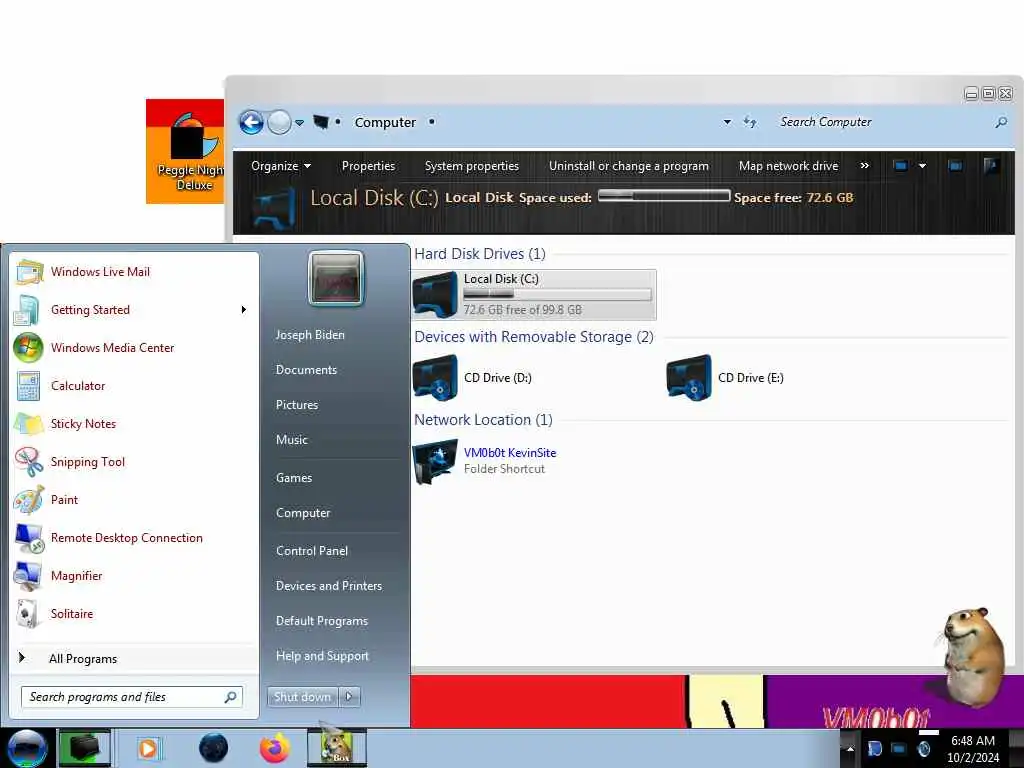1024x768 pixels.
Task: Click the Back arrow in Explorer
Action: pos(251,122)
